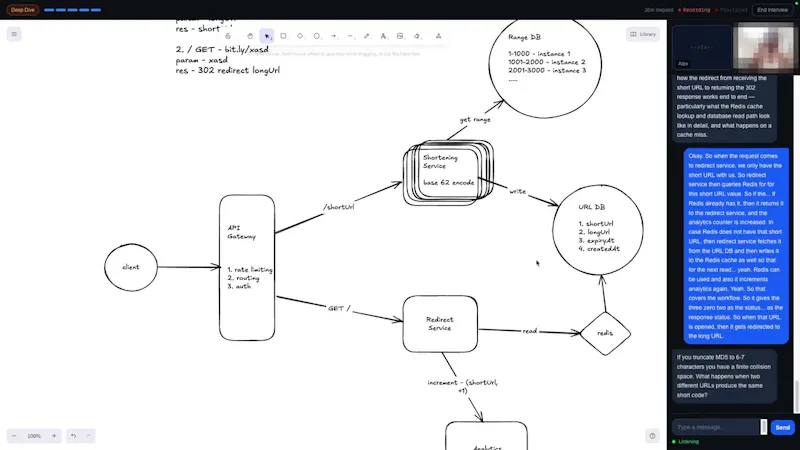800x450 pixels.
Task: Select the Arrow drawing tool
Action: [x=333, y=36]
